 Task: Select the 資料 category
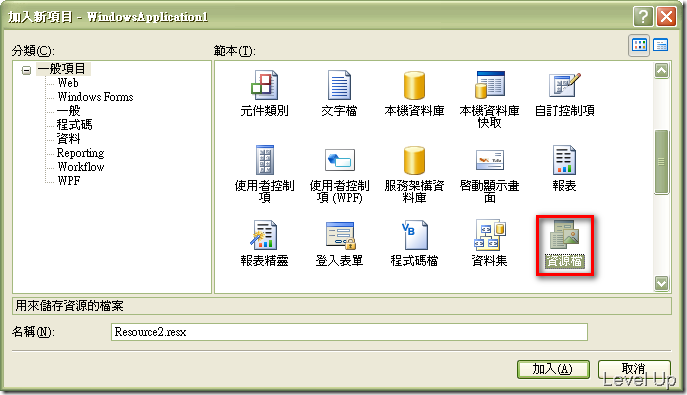(x=69, y=139)
